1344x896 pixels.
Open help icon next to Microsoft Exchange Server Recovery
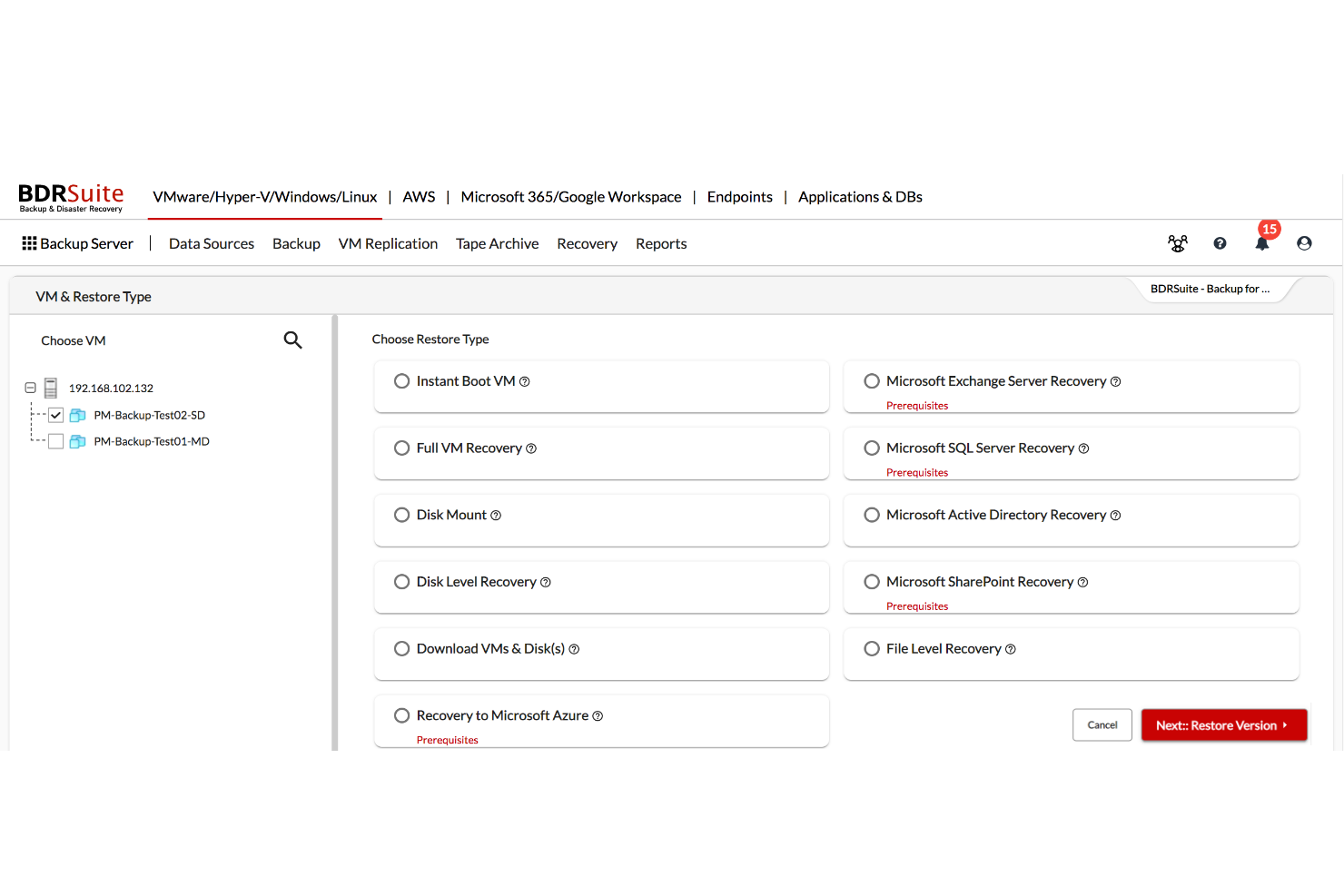pyautogui.click(x=1116, y=381)
